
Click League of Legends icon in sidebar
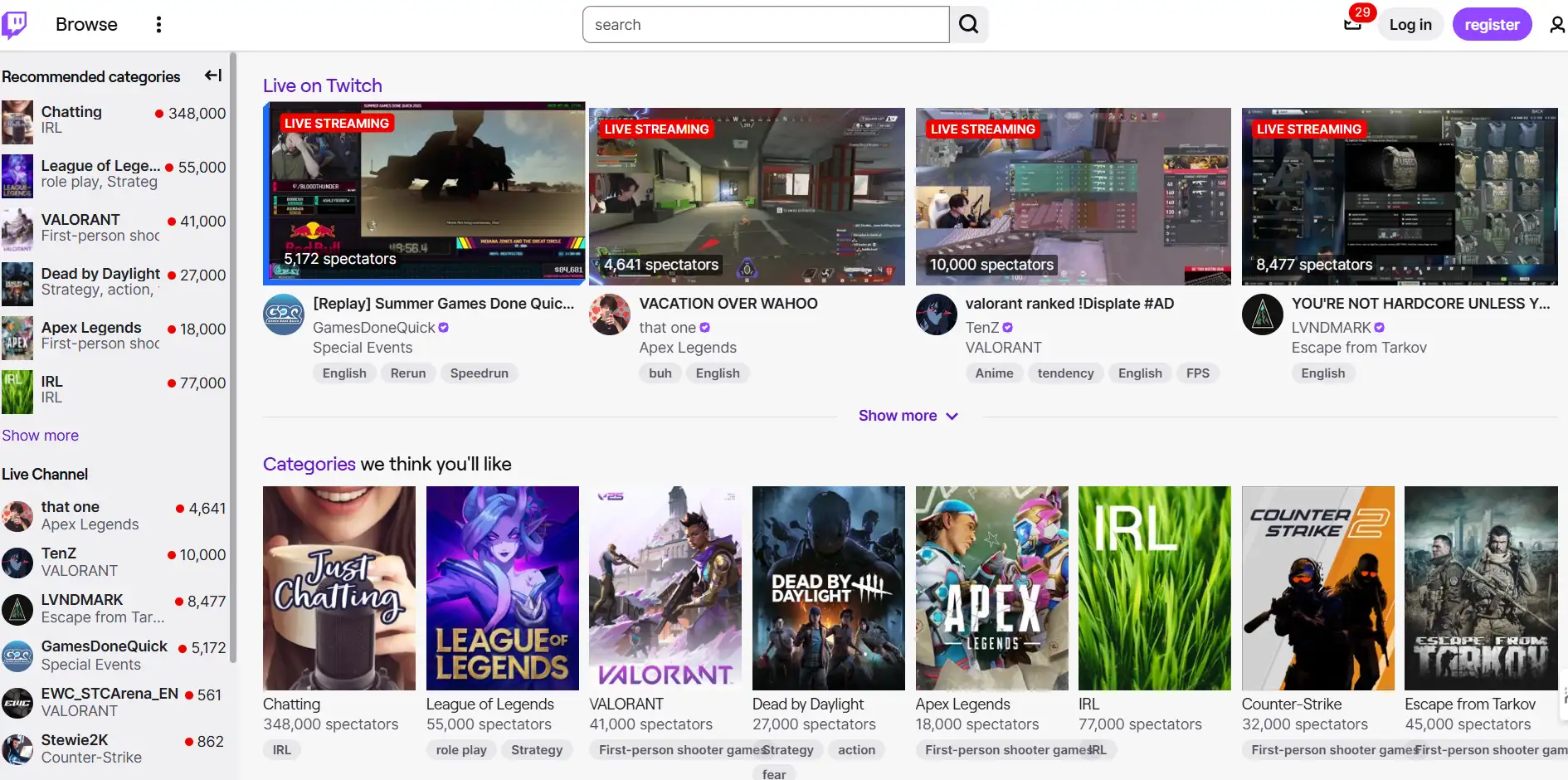17,176
